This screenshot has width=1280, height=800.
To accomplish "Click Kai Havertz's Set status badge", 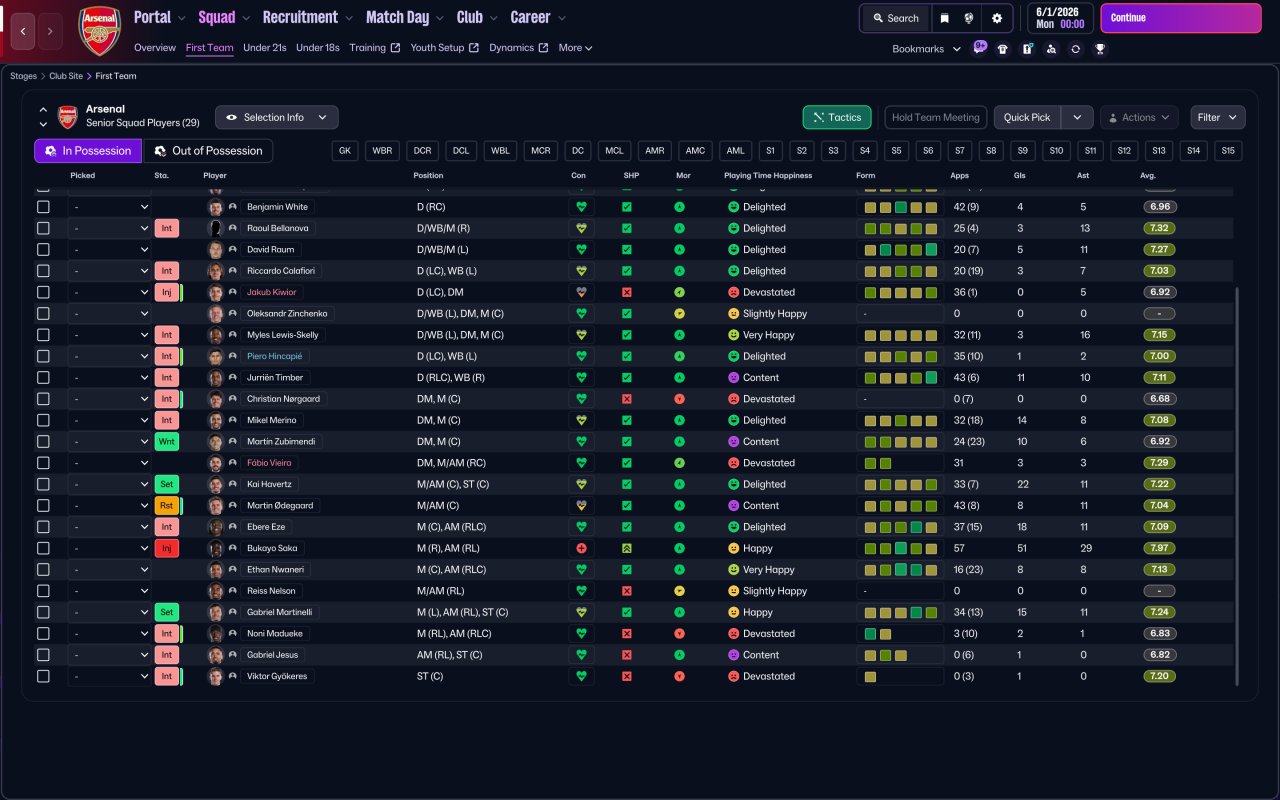I will (167, 484).
